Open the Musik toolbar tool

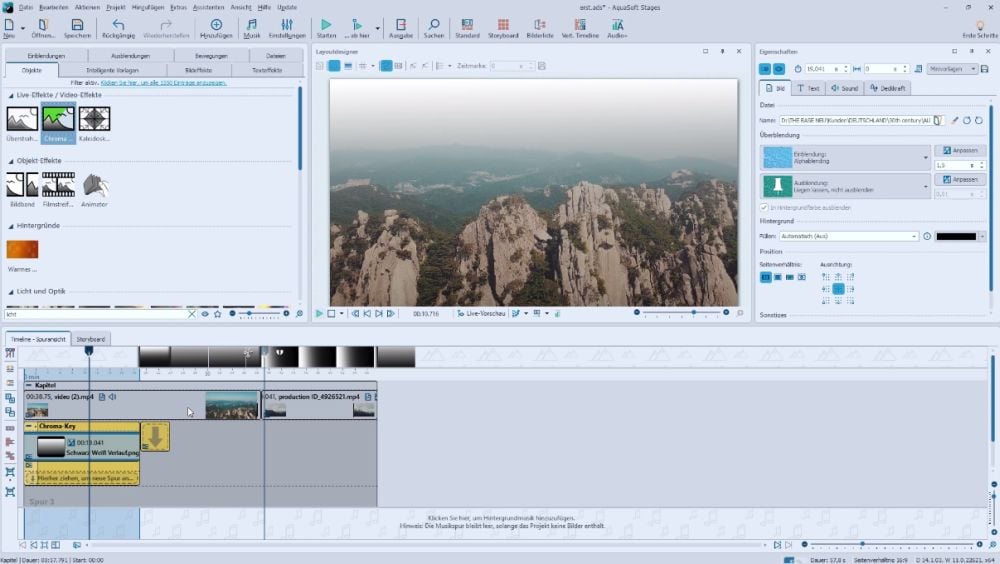252,26
